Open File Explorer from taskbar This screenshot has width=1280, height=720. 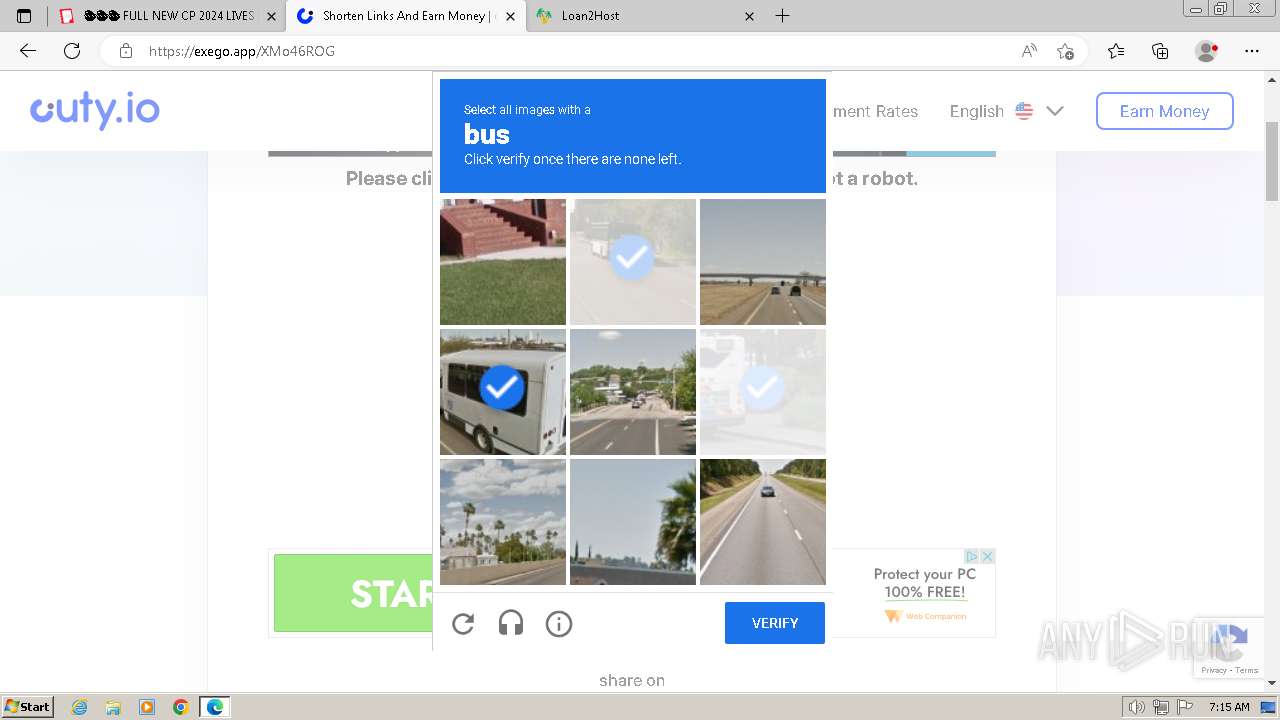(113, 707)
